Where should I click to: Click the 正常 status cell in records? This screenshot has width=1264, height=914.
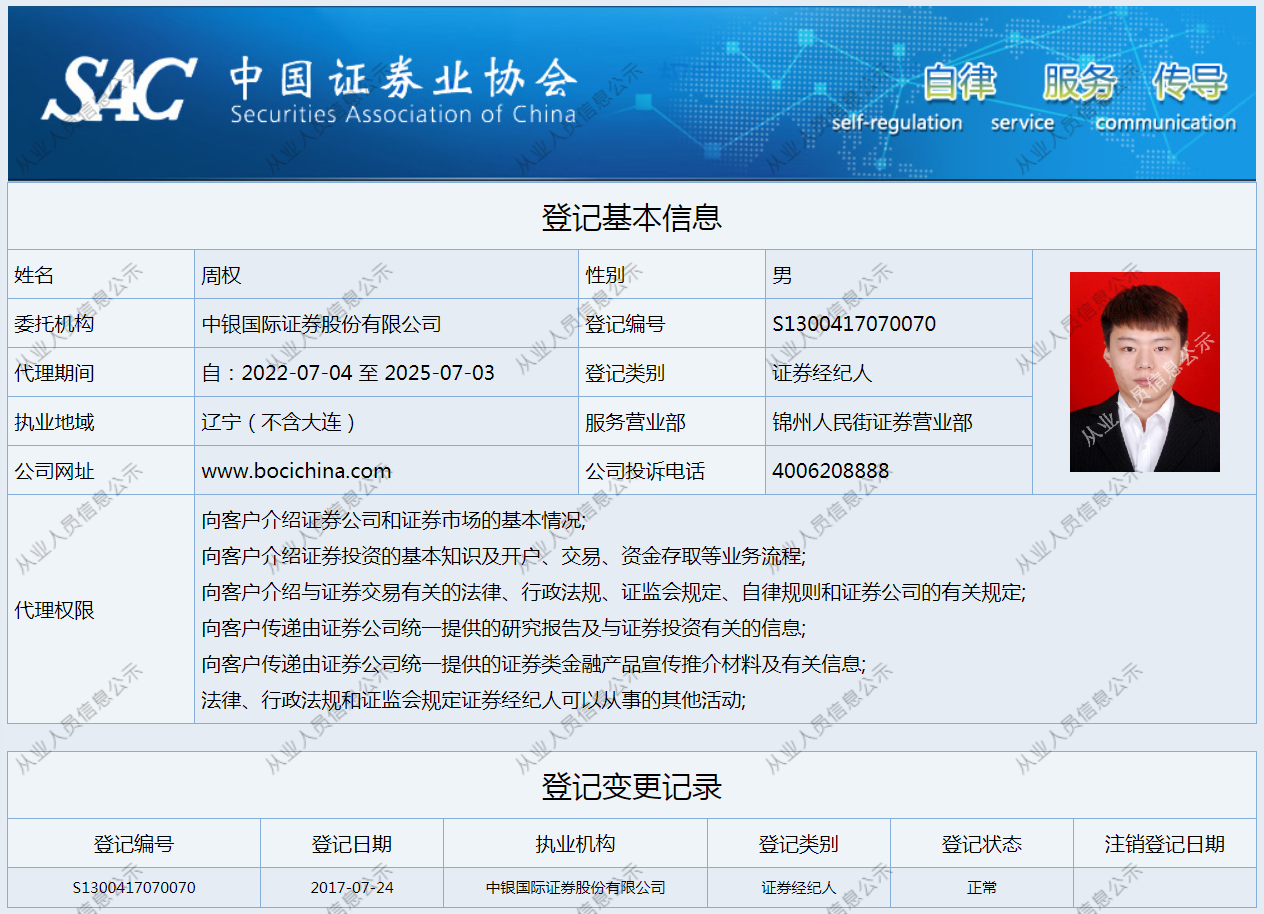coord(981,888)
